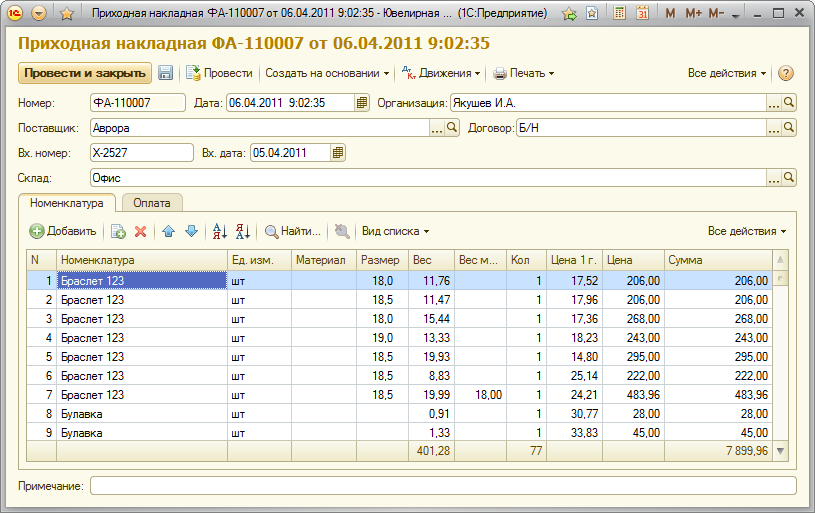Click the save diskette icon
This screenshot has width=815, height=513.
165,73
